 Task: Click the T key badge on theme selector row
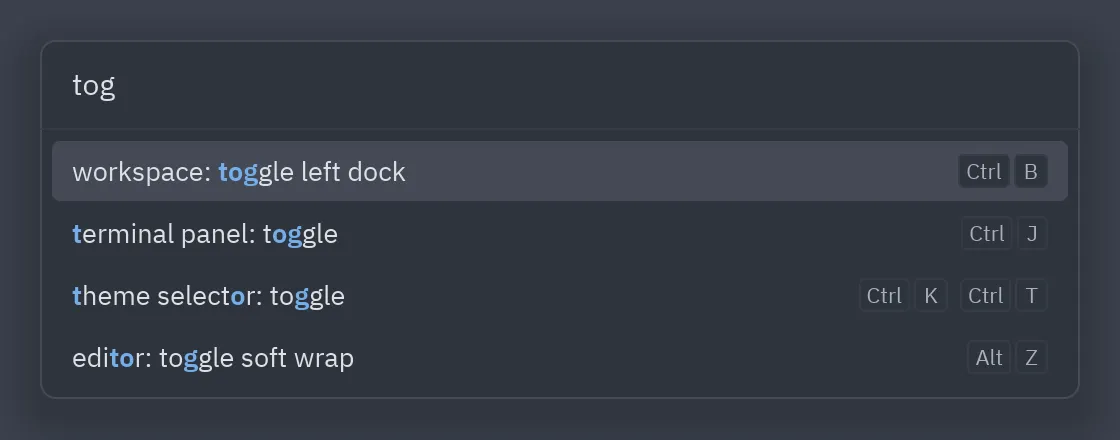point(1031,296)
